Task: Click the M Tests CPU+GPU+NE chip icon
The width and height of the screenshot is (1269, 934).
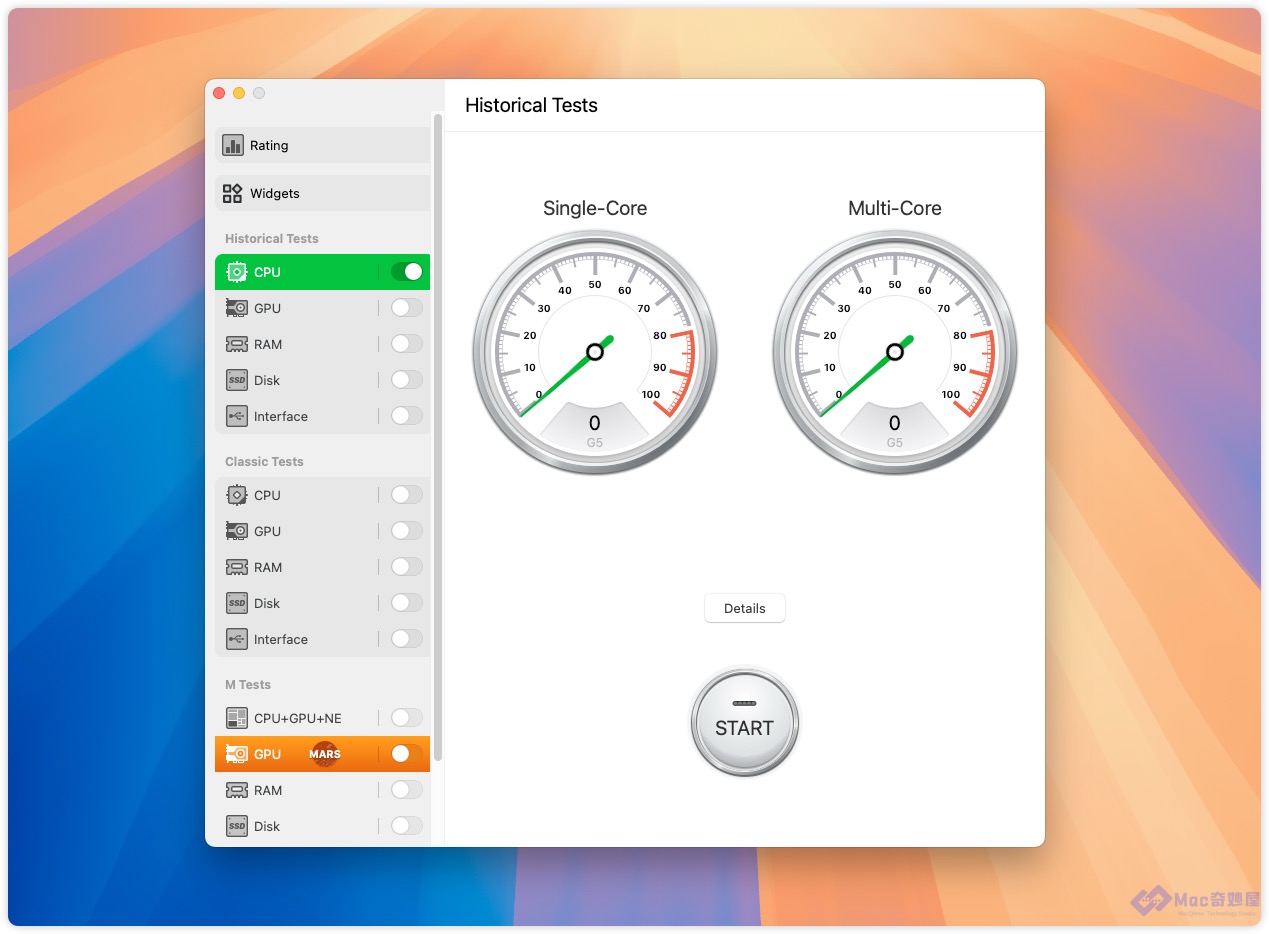Action: (x=237, y=718)
